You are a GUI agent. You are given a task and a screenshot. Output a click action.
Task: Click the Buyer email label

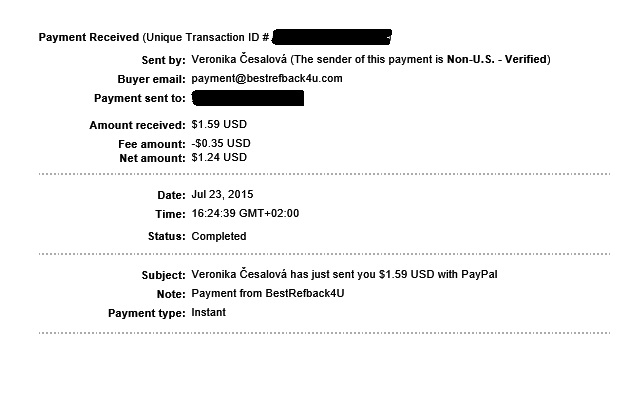tap(151, 79)
